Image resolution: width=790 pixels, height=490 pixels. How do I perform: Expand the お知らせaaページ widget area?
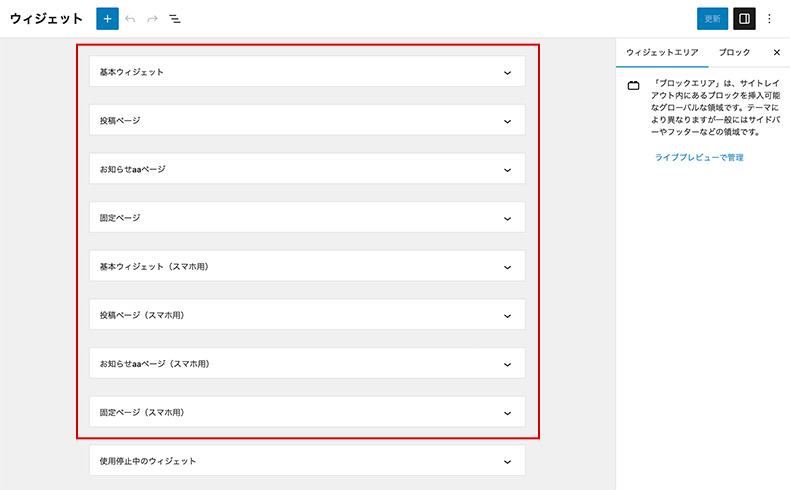tap(507, 169)
